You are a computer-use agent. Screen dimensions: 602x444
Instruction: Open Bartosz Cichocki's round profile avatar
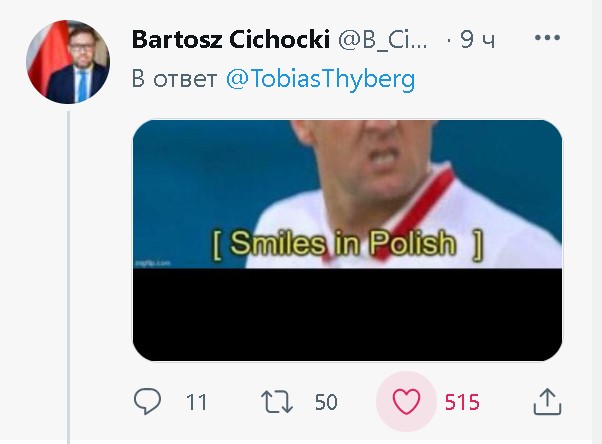(x=68, y=62)
